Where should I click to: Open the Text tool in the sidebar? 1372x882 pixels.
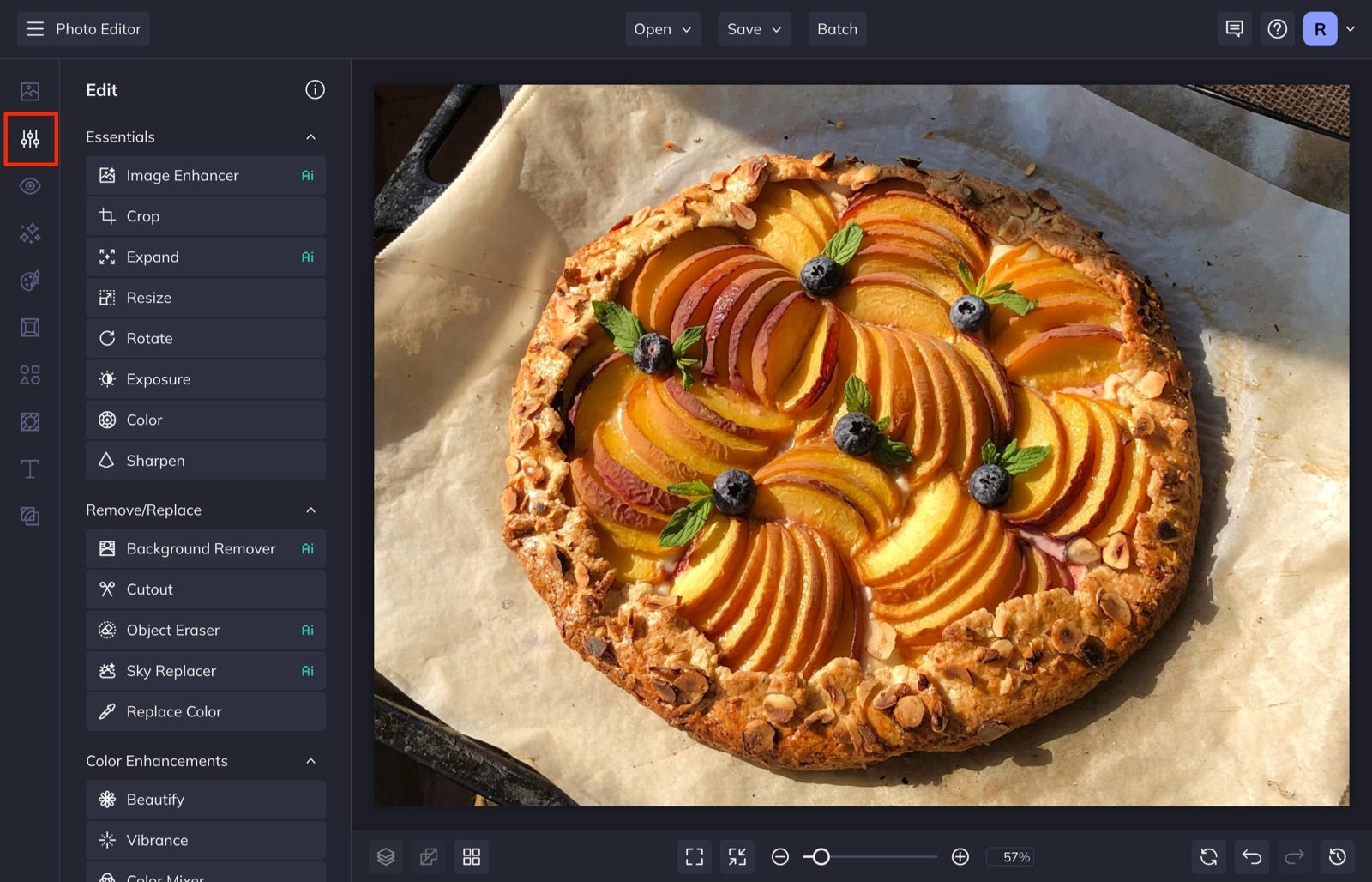[x=30, y=468]
